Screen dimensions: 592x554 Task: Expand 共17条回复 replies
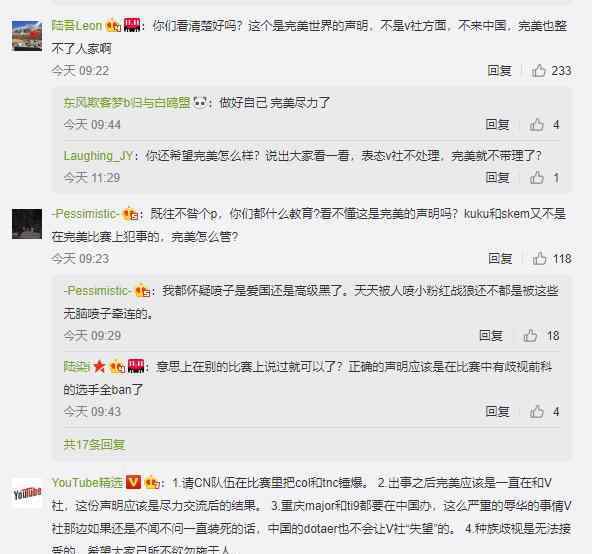(94, 444)
